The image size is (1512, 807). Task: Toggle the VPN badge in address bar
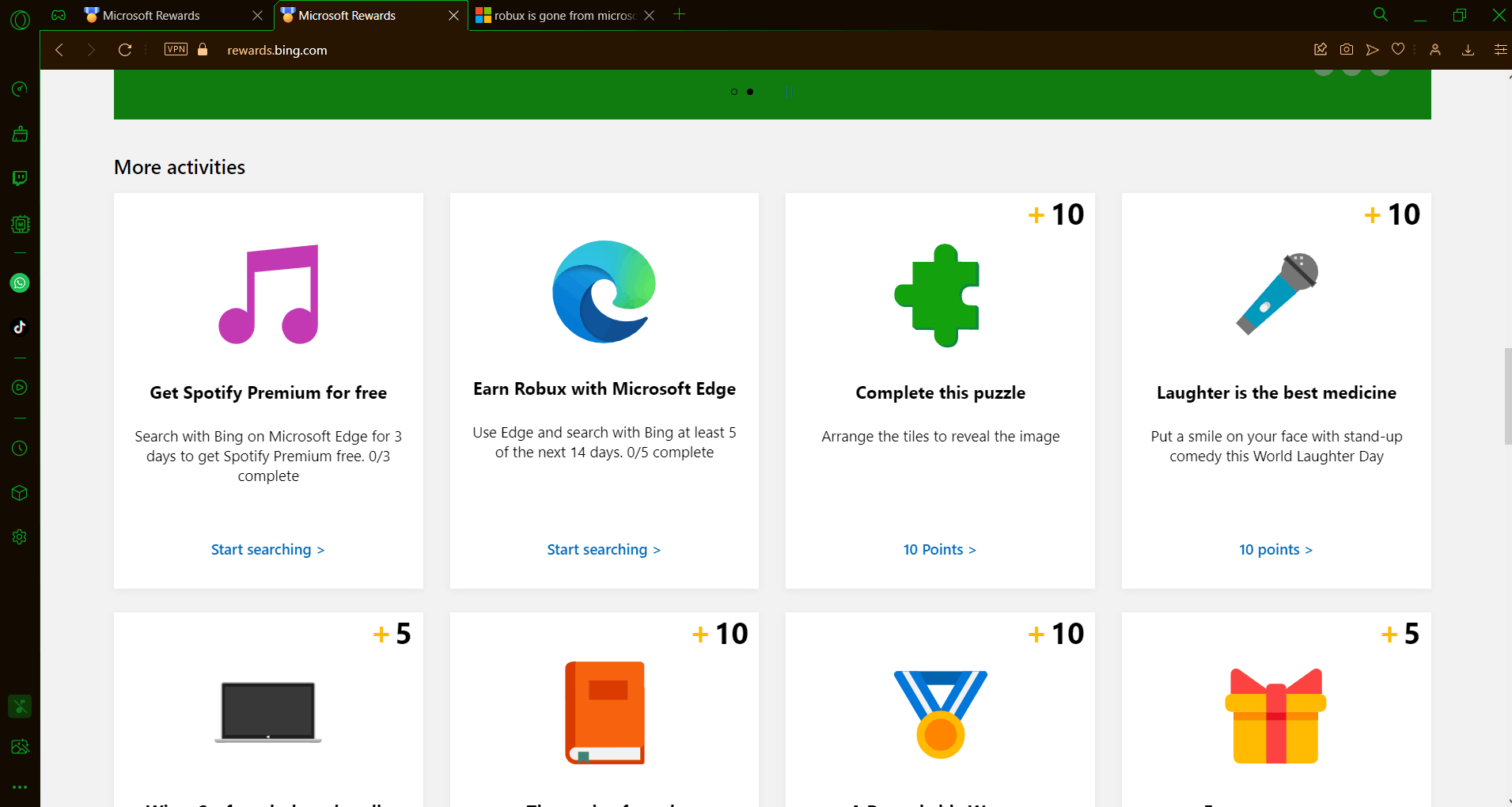(176, 49)
